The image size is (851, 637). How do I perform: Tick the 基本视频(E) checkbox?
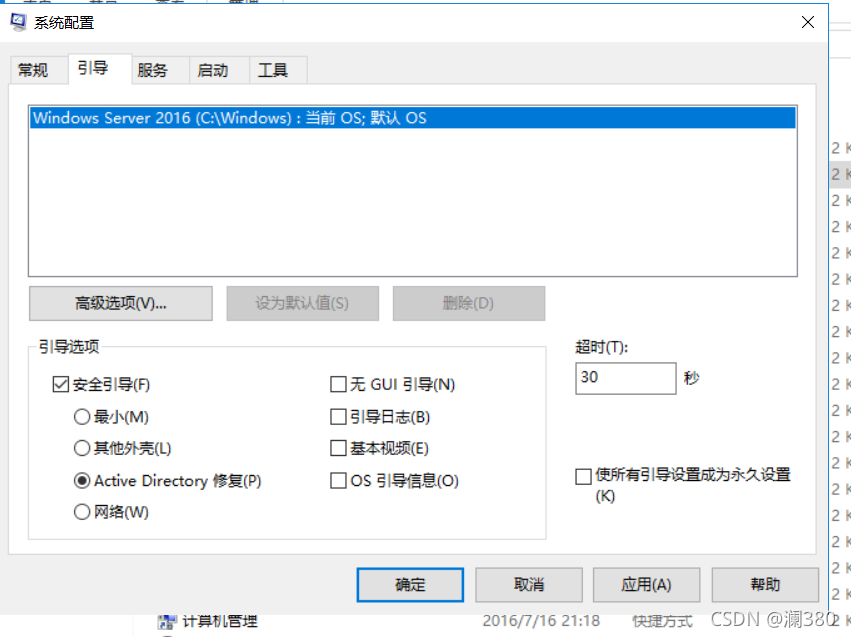(338, 448)
